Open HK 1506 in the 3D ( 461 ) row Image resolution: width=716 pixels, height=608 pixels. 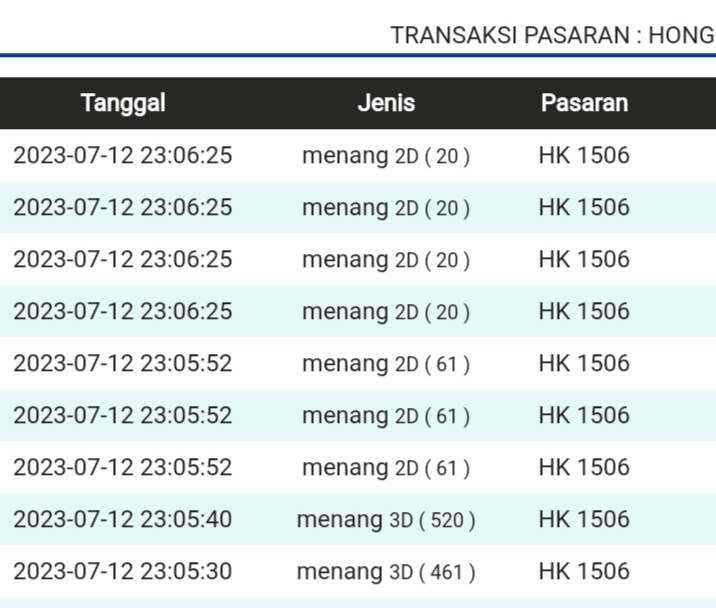(x=584, y=571)
